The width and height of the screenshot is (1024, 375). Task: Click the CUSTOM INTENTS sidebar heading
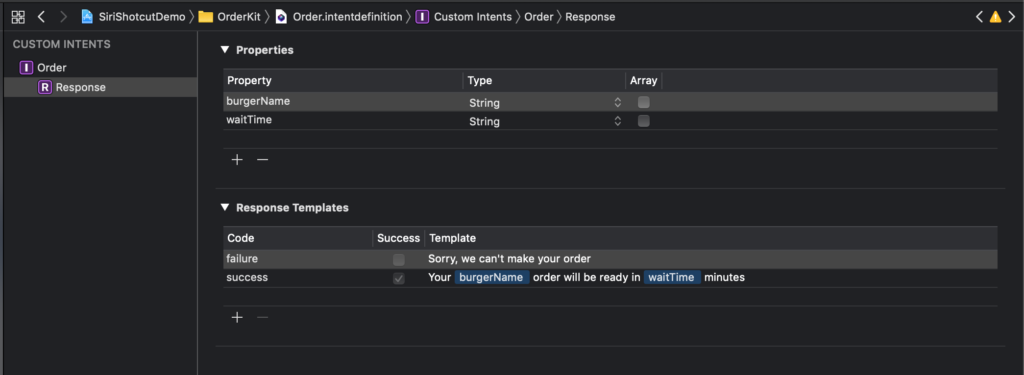(62, 44)
